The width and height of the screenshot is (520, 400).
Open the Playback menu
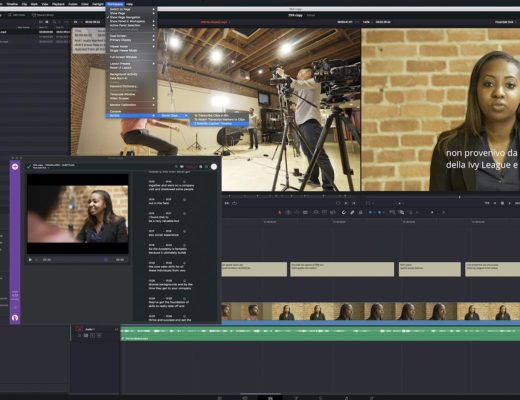pos(58,4)
